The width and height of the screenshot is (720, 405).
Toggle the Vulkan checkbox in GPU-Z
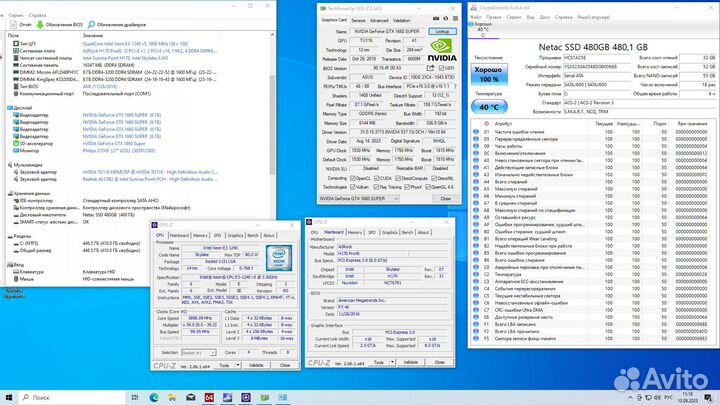[x=353, y=187]
